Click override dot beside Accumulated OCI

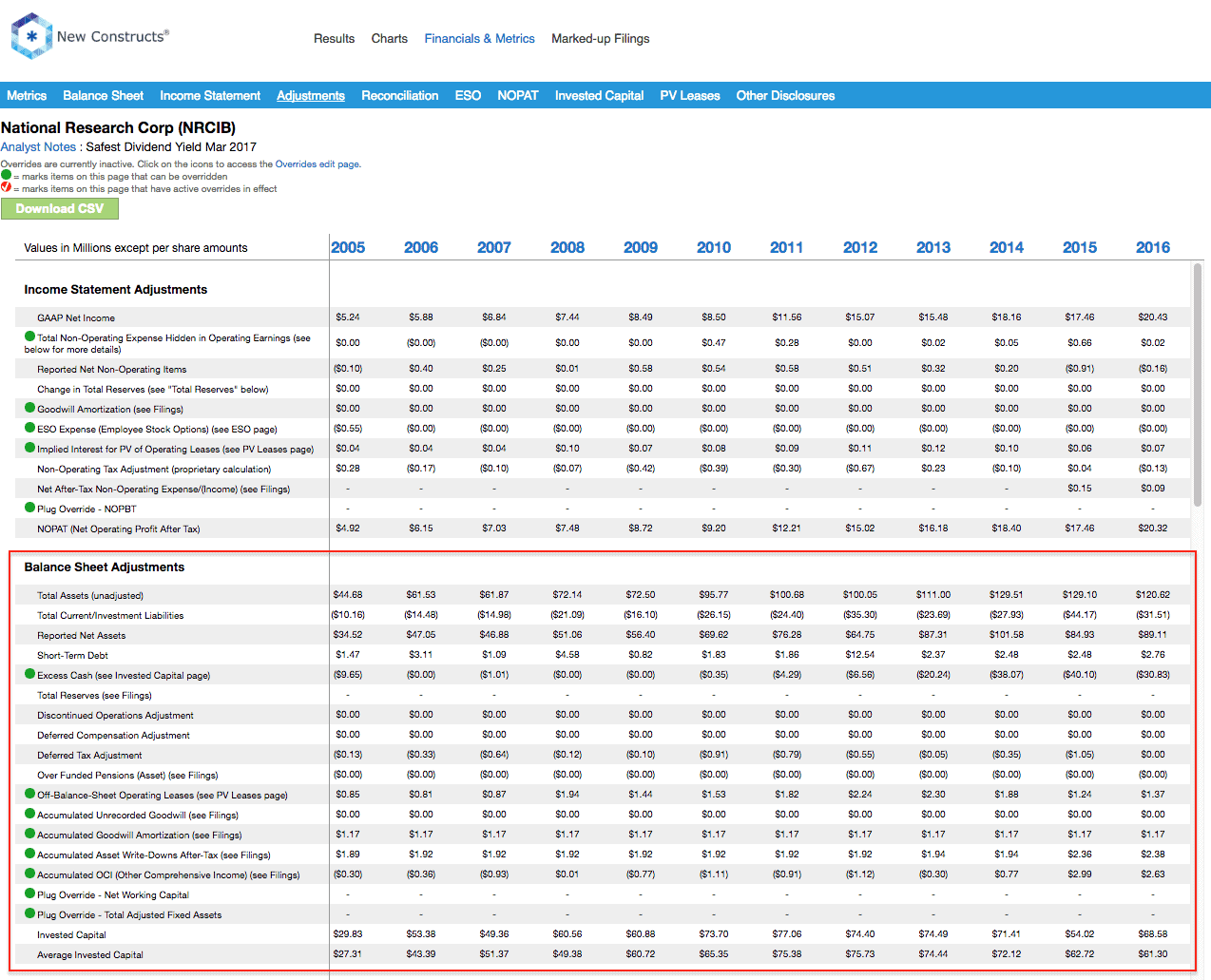pyautogui.click(x=29, y=874)
